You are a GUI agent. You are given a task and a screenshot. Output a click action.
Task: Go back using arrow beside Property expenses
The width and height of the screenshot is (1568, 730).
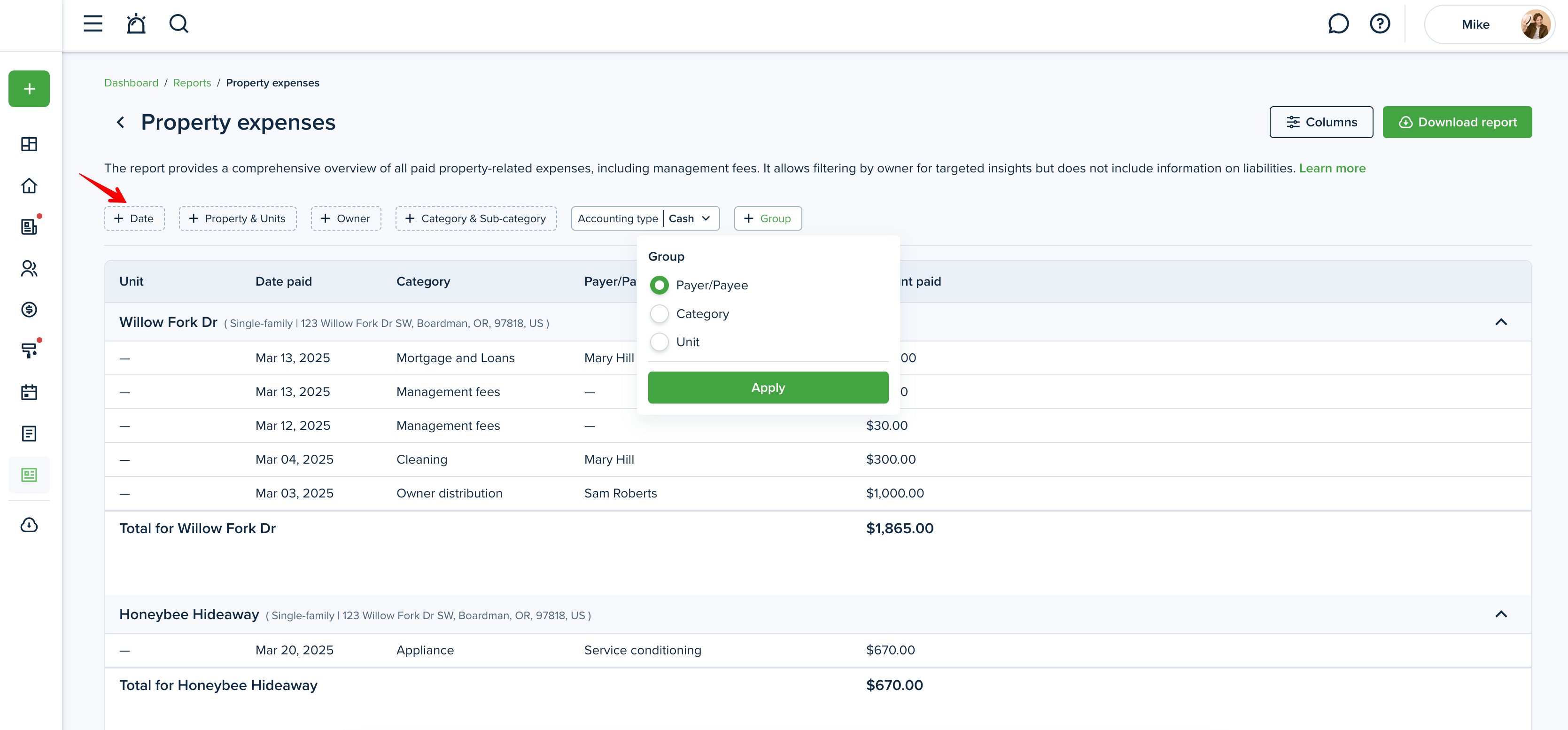click(x=121, y=123)
